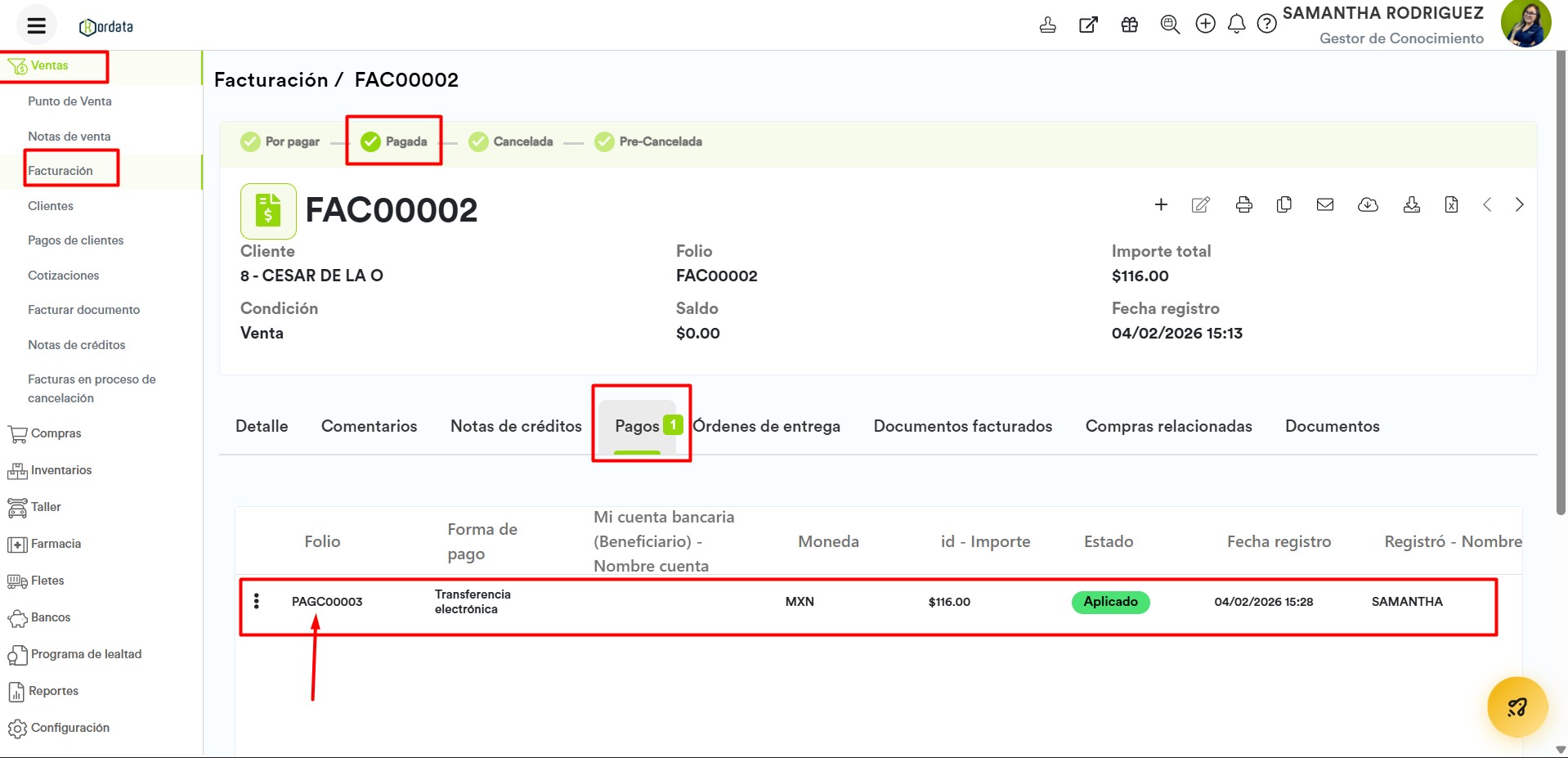Open the hamburger menu
Viewport: 1568px width, 758px height.
37,25
